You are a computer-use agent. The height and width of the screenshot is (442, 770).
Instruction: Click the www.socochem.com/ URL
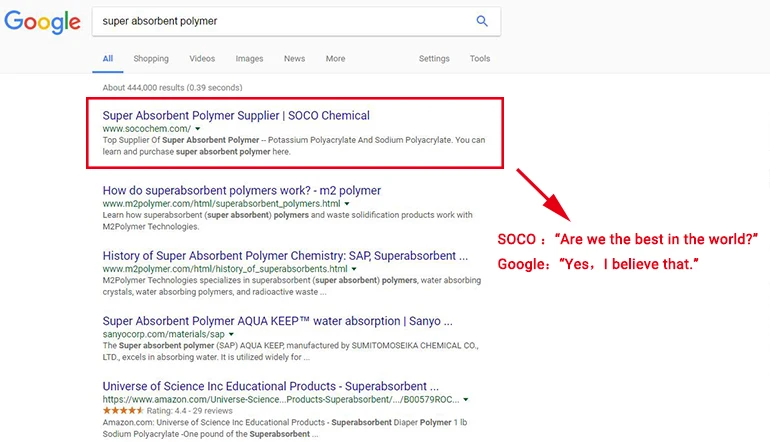pos(147,129)
